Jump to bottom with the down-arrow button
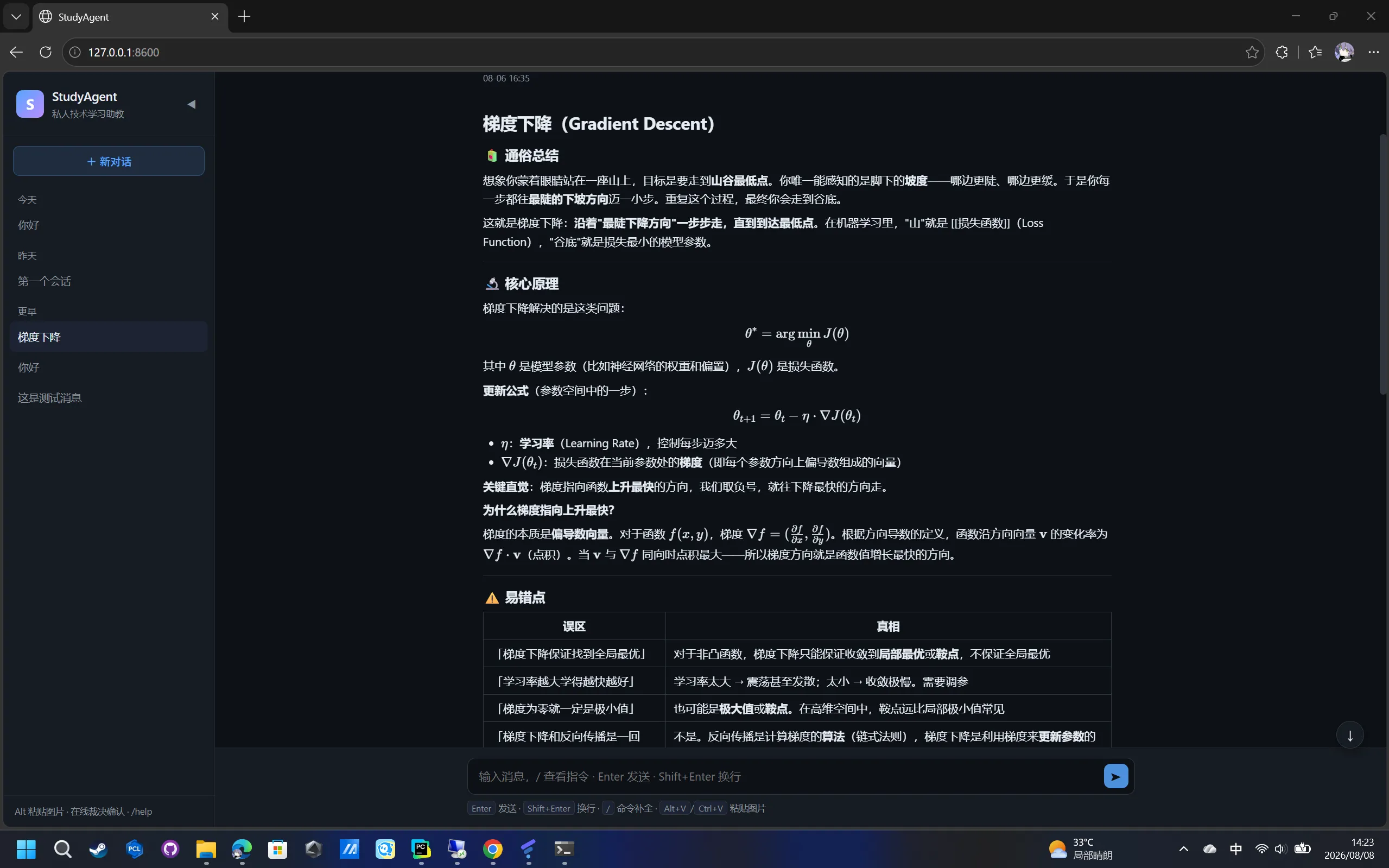Screen dimensions: 1389x868 click(x=1350, y=736)
